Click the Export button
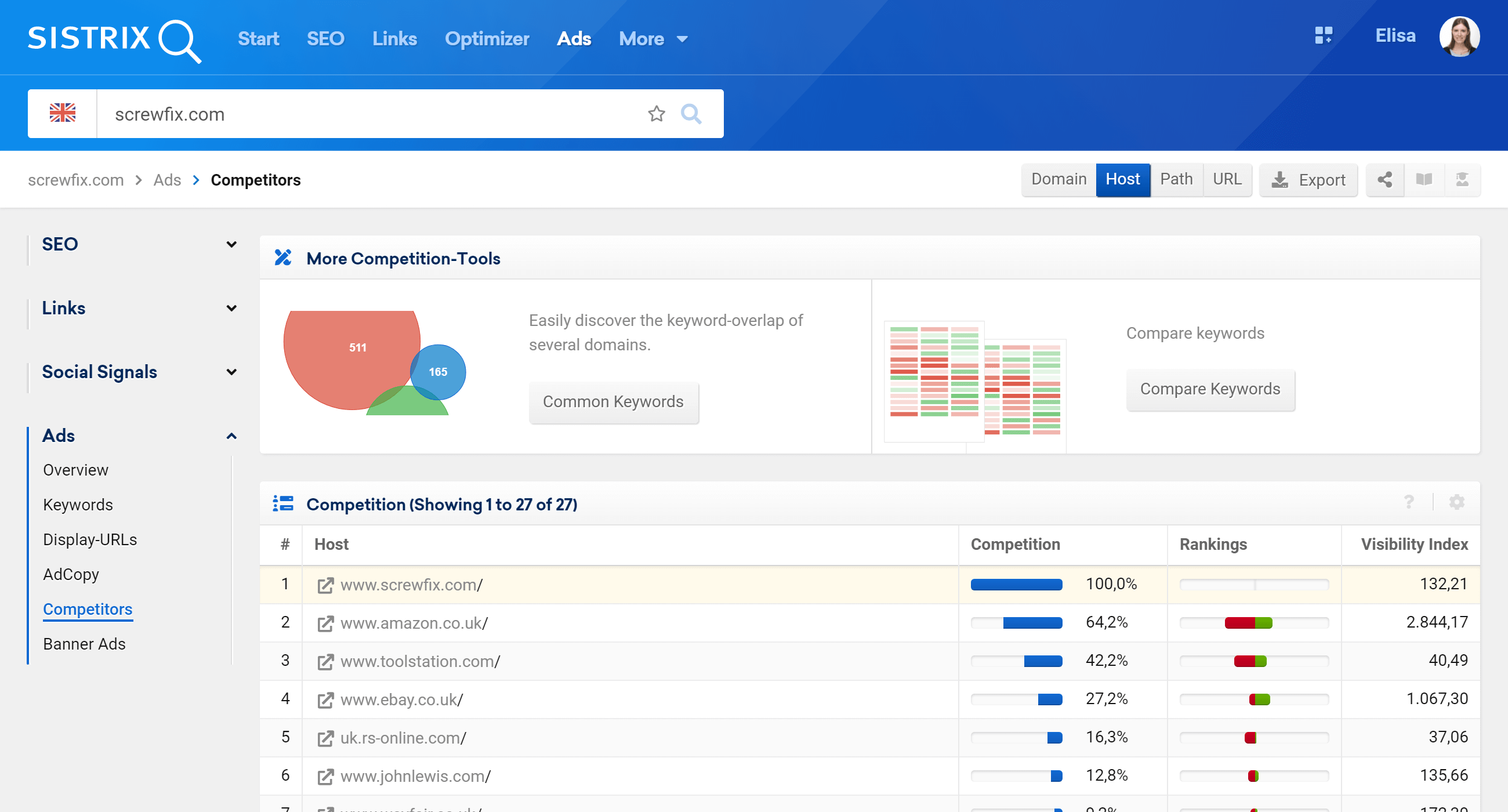This screenshot has height=812, width=1508. (x=1308, y=180)
